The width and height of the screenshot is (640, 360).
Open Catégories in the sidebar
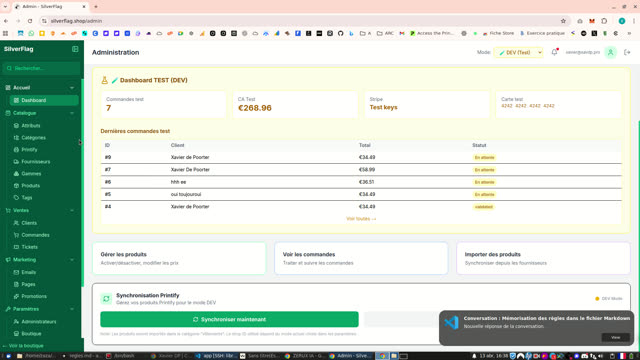point(33,138)
